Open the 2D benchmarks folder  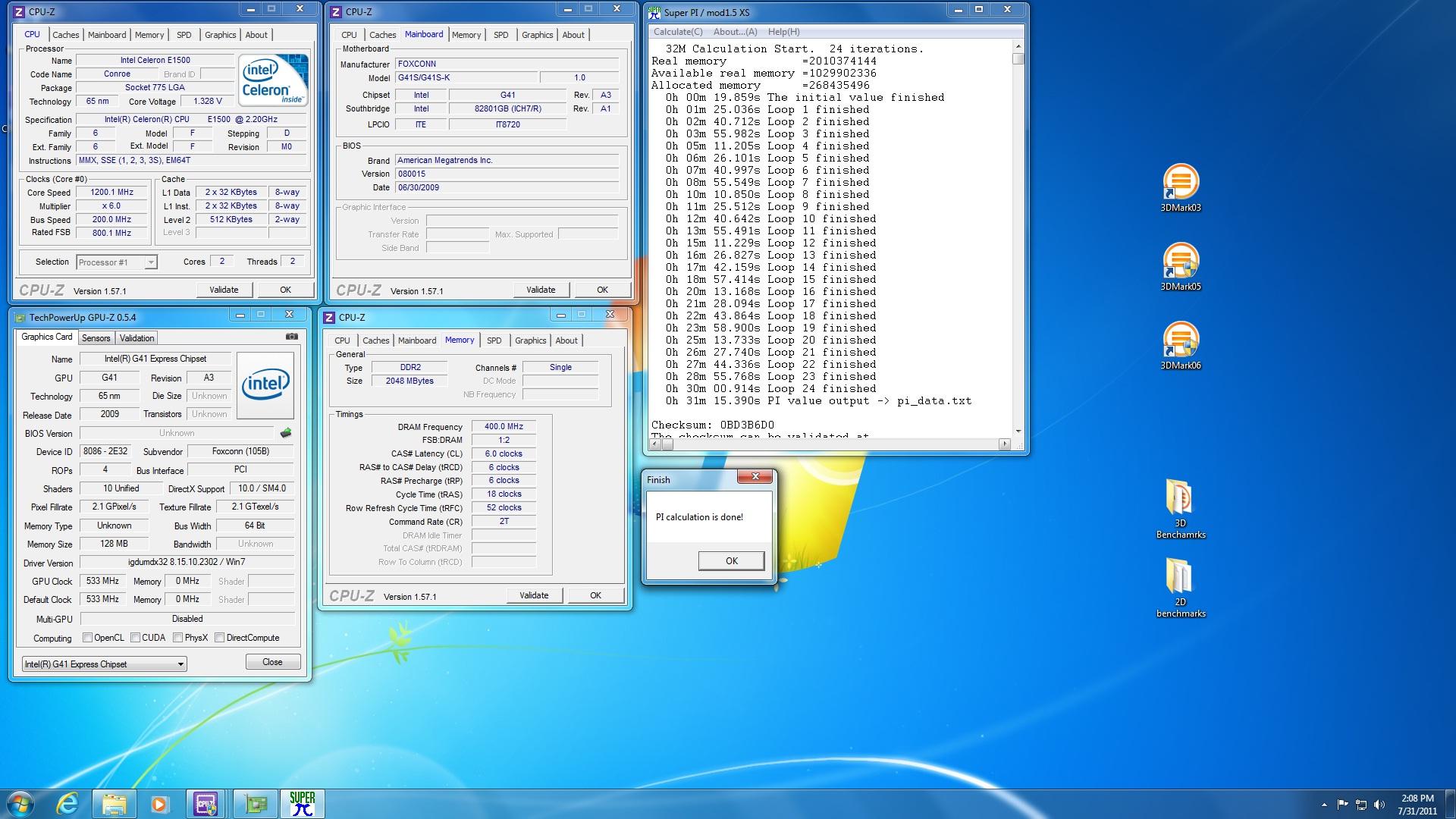coord(1181,588)
